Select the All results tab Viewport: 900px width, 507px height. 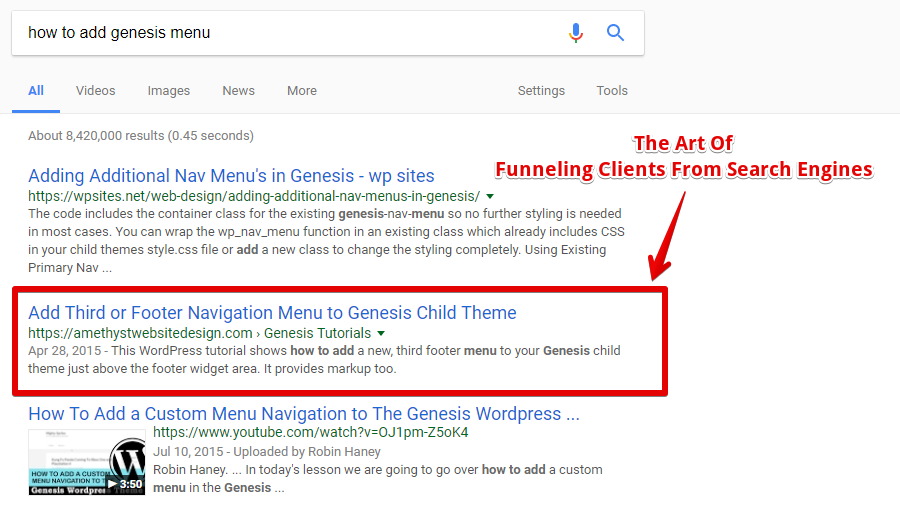pyautogui.click(x=36, y=91)
